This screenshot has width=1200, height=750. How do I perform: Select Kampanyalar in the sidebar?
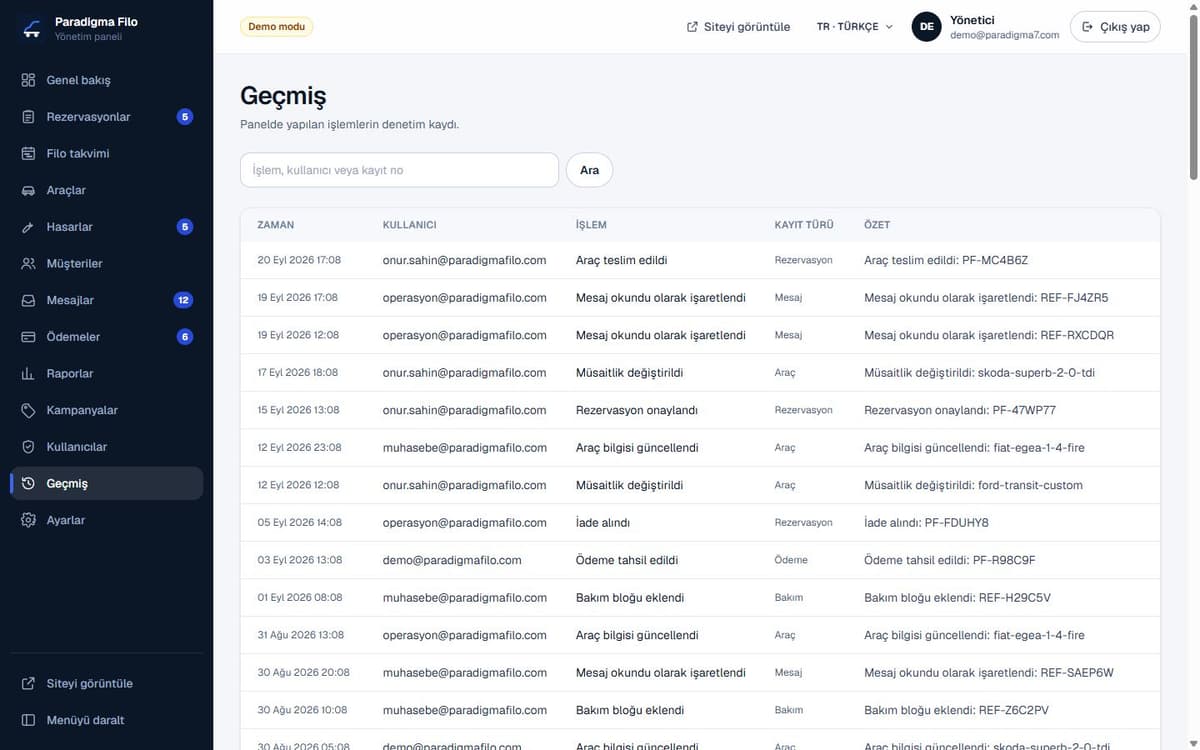click(106, 410)
